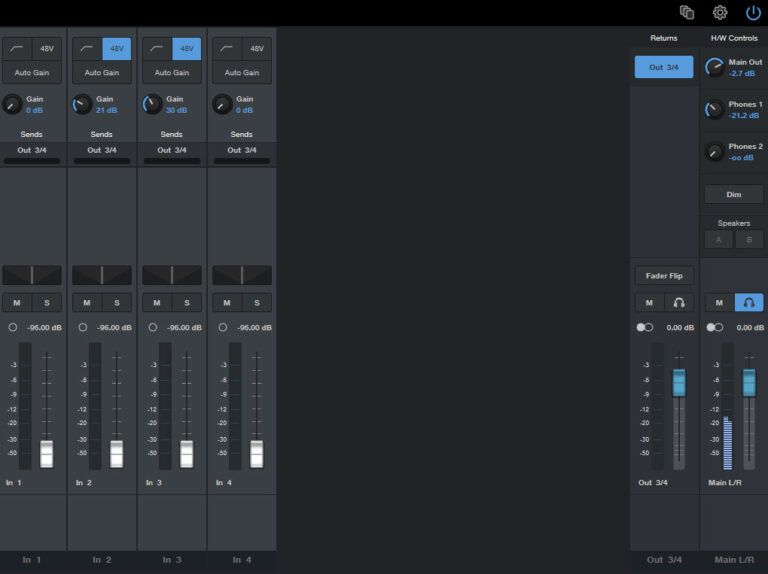Click the In 2 -96.00 dB level field

(114, 327)
